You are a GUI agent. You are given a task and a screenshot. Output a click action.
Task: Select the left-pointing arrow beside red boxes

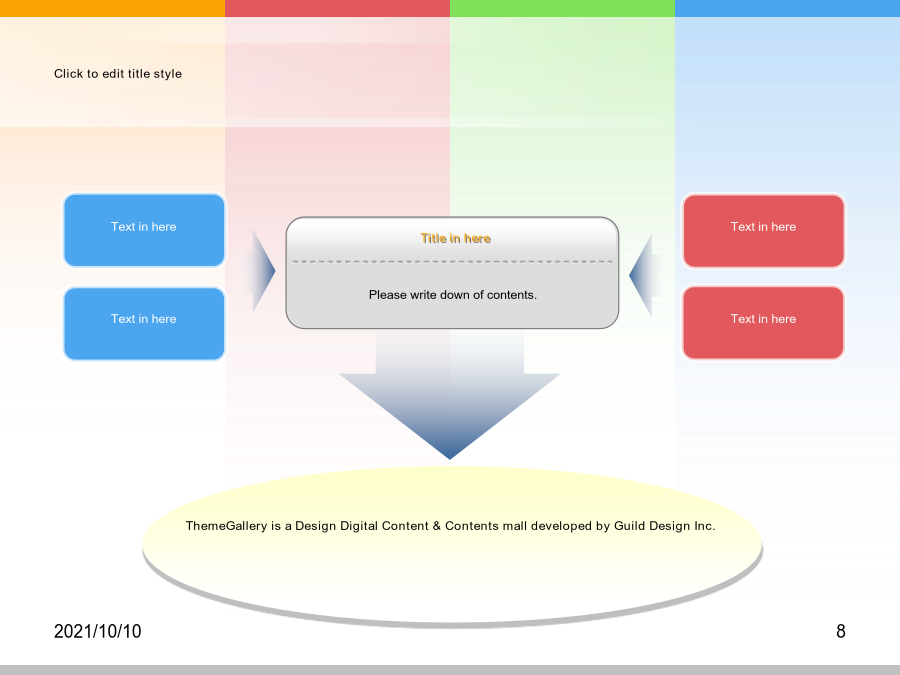647,276
